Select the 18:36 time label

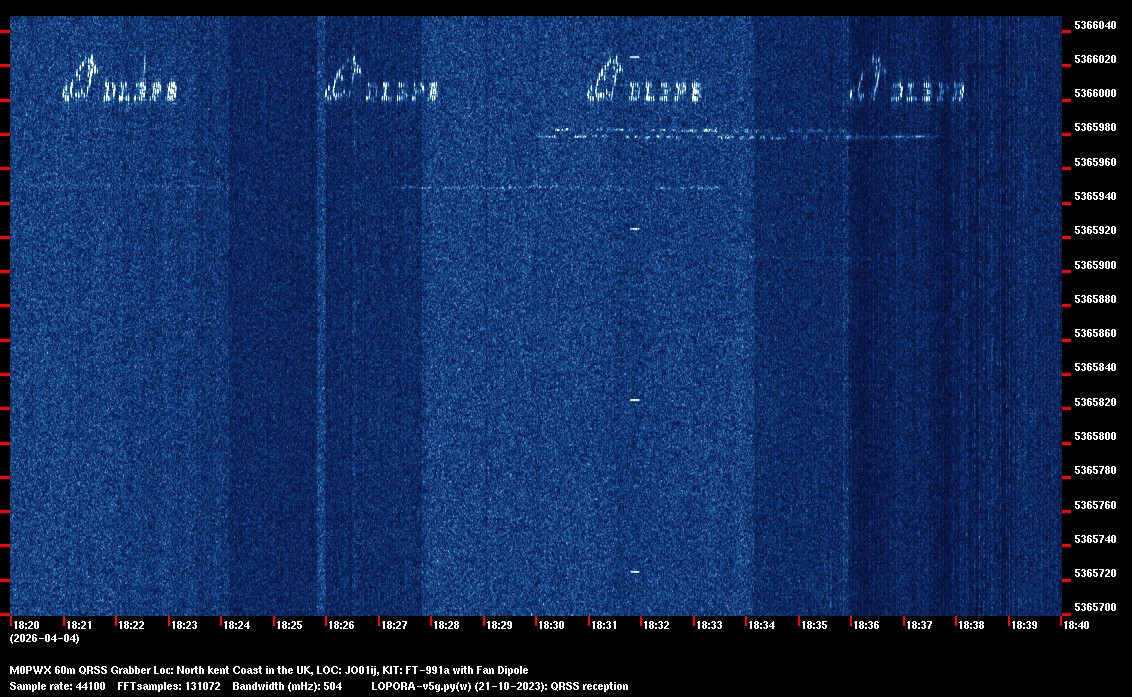coord(866,625)
